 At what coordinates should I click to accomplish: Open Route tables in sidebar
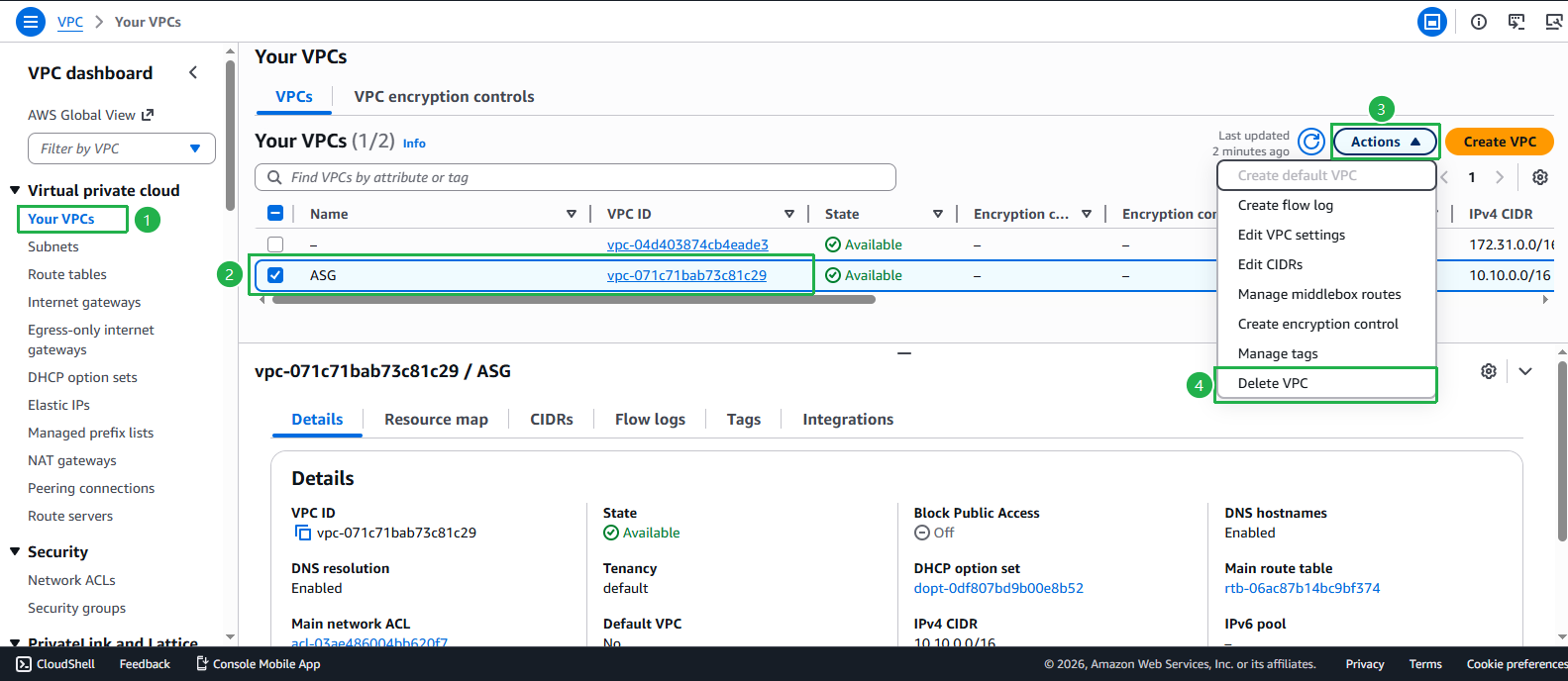[x=67, y=274]
